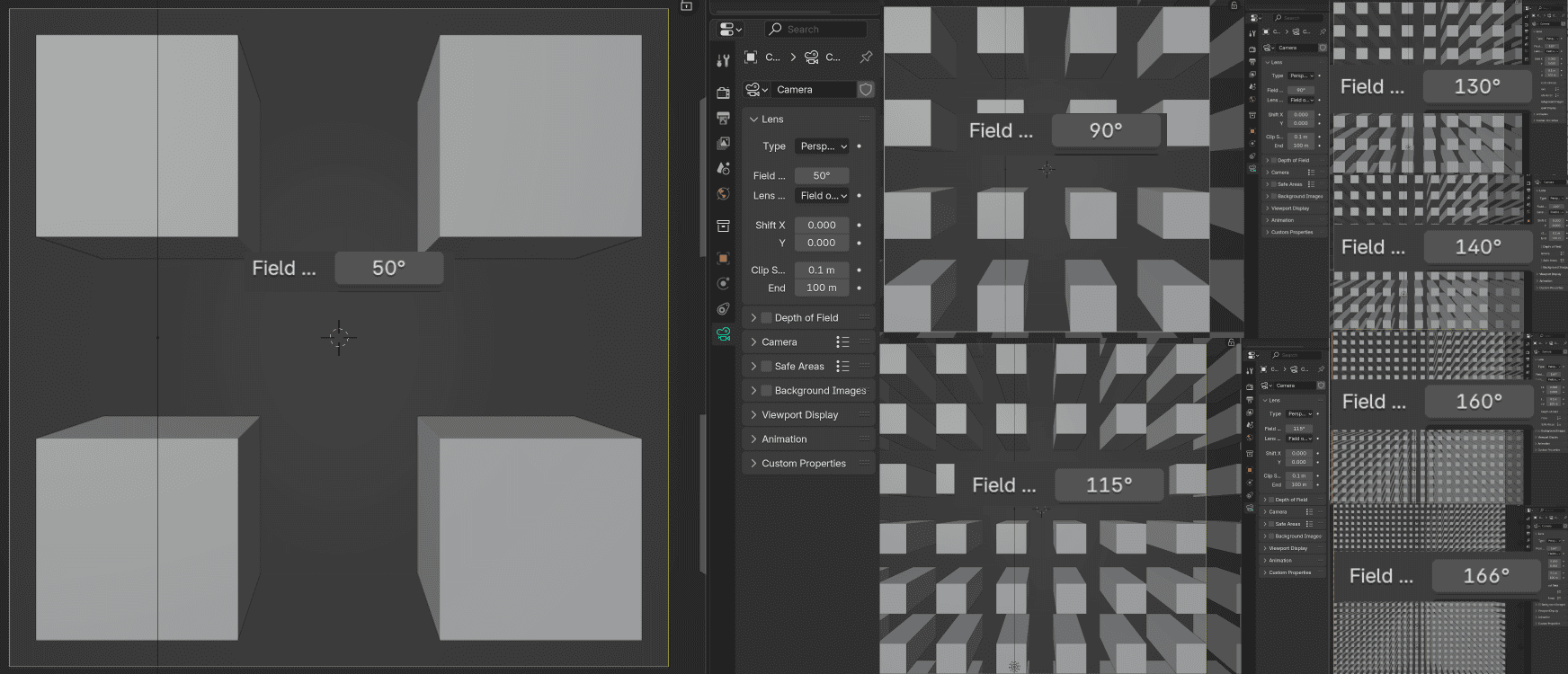
Task: Enable the Safe Areas checkbox
Action: (767, 367)
